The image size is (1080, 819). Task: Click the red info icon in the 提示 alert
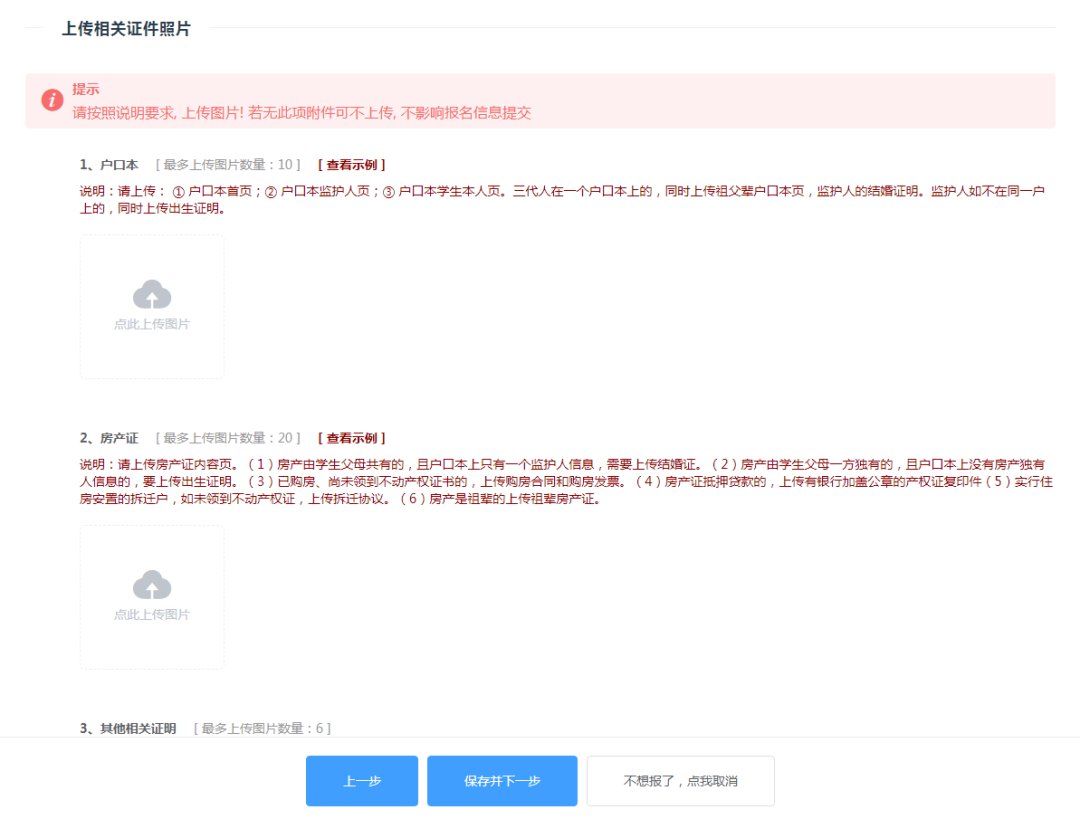tap(52, 100)
